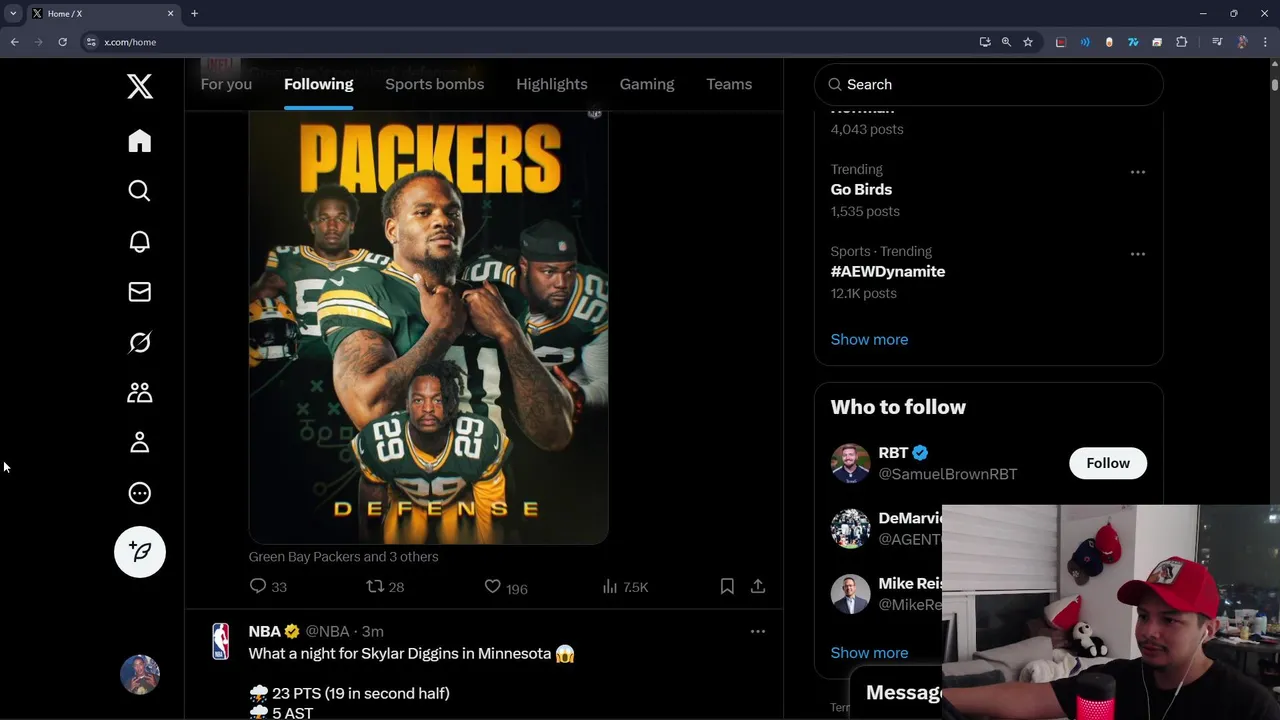Open Grok icon in sidebar
This screenshot has width=1280, height=720.
click(140, 342)
